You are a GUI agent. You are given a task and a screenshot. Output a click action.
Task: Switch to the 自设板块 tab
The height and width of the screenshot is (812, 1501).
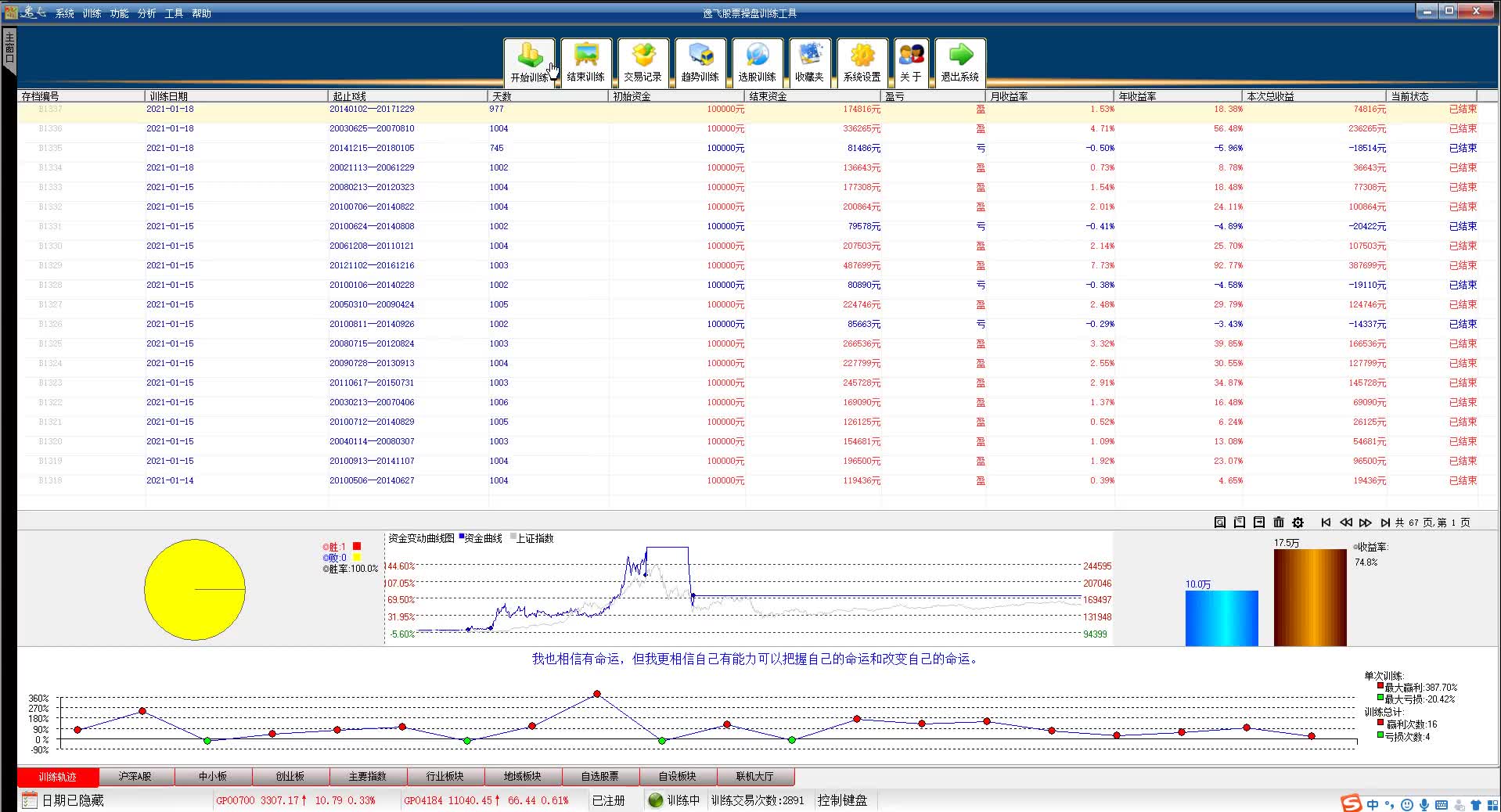click(678, 776)
